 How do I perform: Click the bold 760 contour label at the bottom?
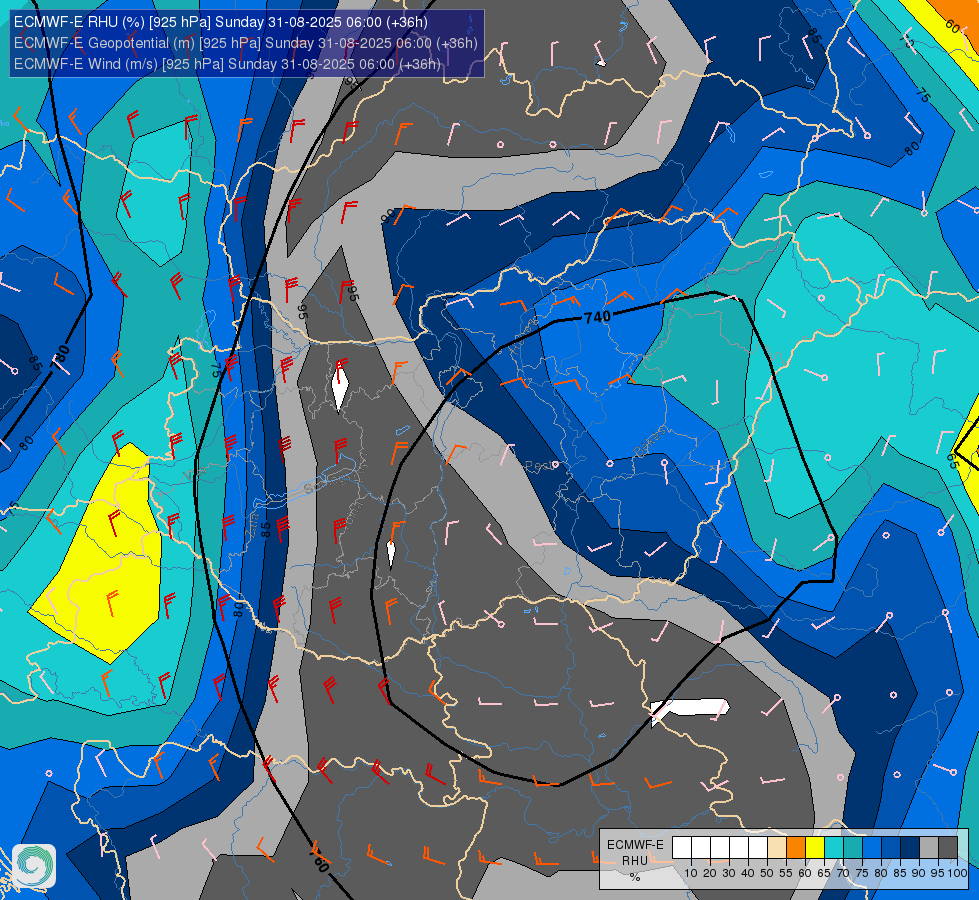[x=318, y=861]
